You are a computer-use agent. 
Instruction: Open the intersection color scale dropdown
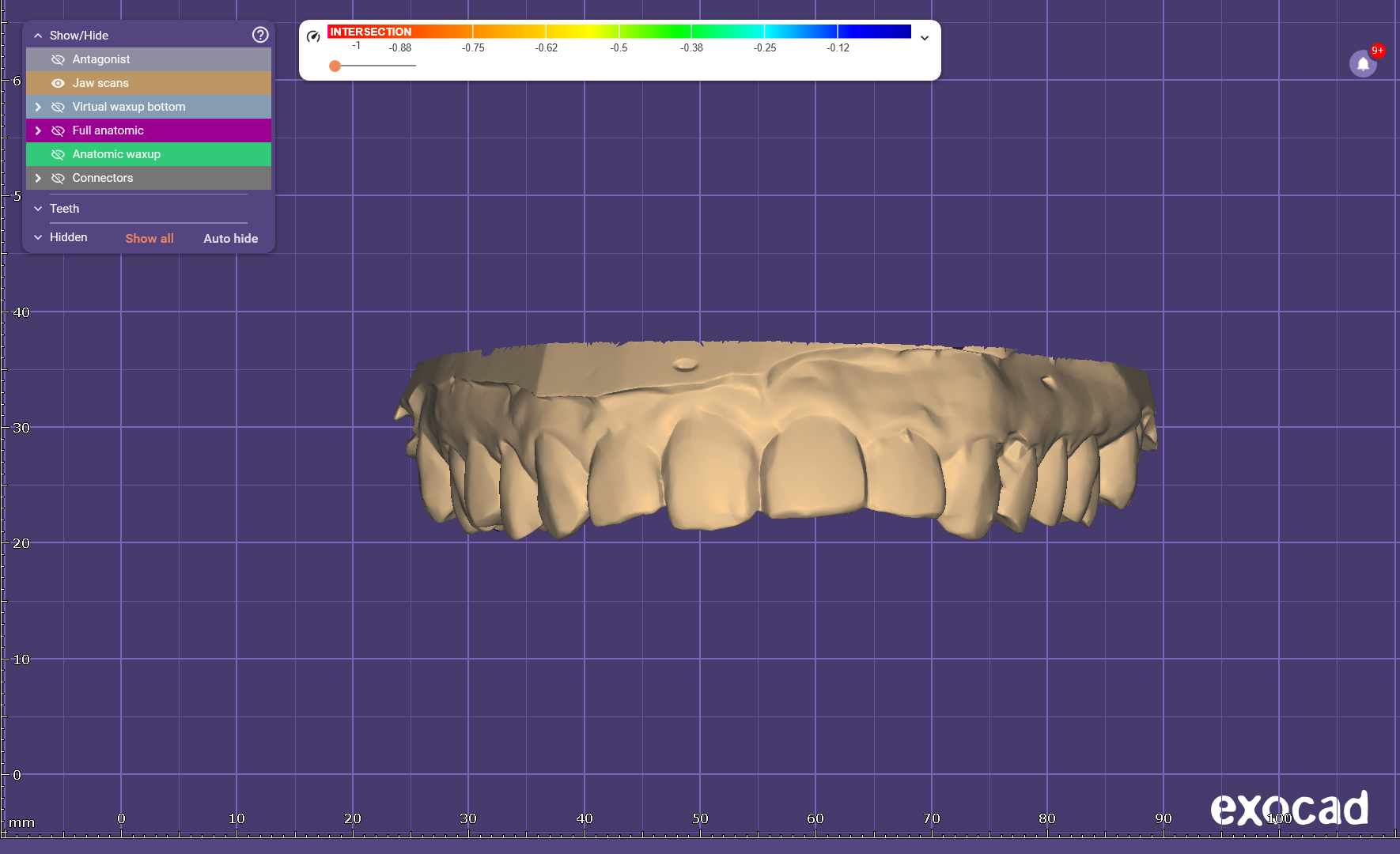924,38
